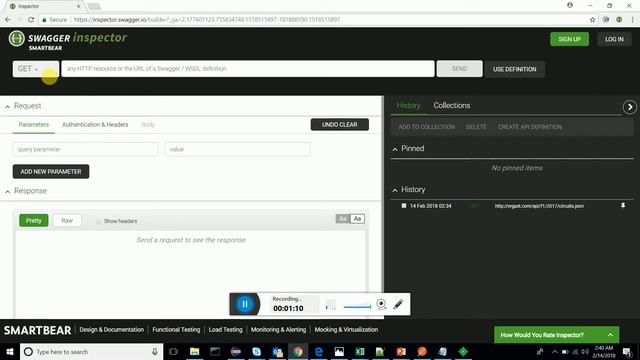Open Microsoft Edge from the taskbar

[319, 351]
